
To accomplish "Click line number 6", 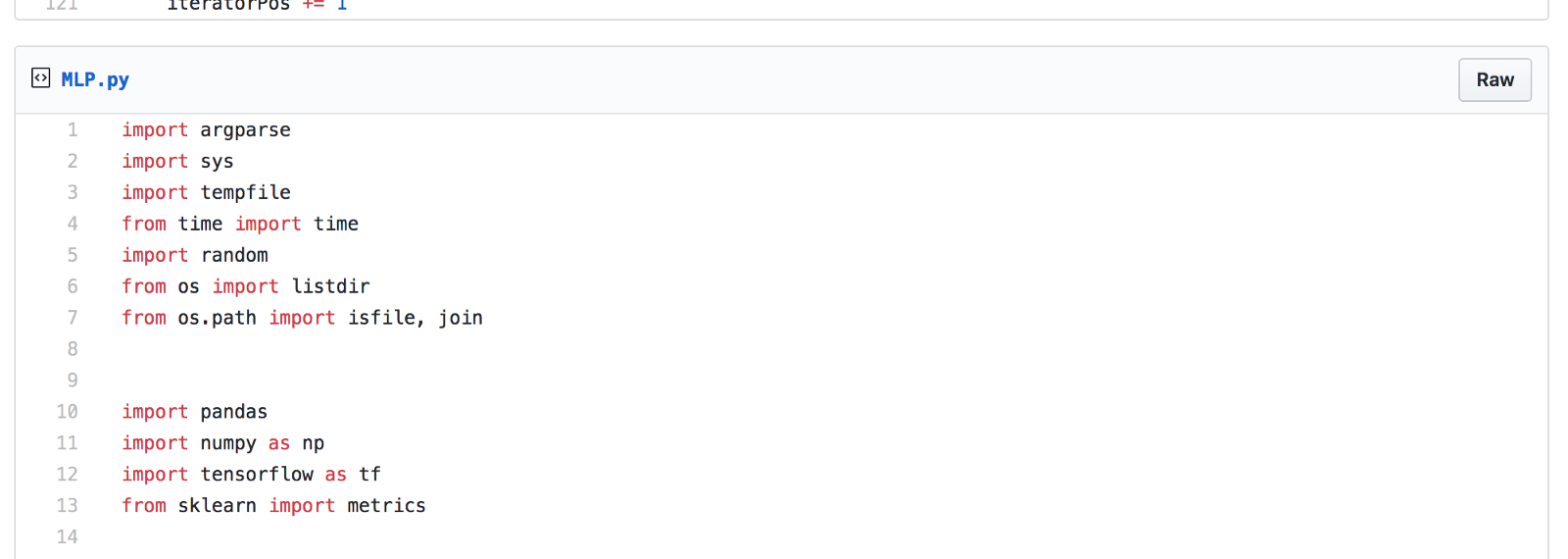I will pos(73,286).
